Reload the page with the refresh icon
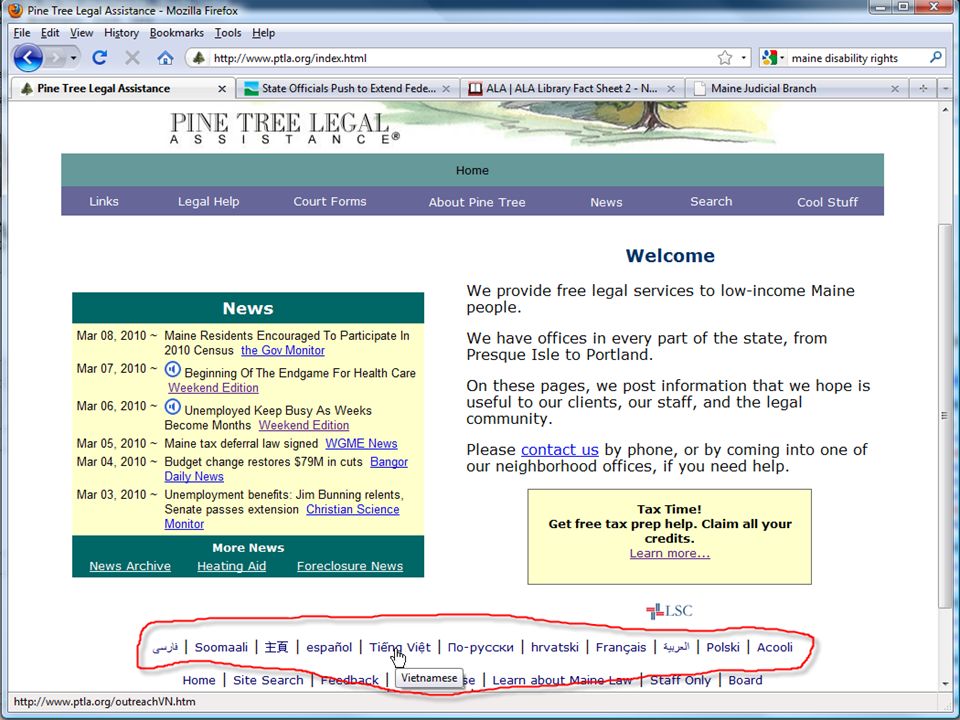 100,58
